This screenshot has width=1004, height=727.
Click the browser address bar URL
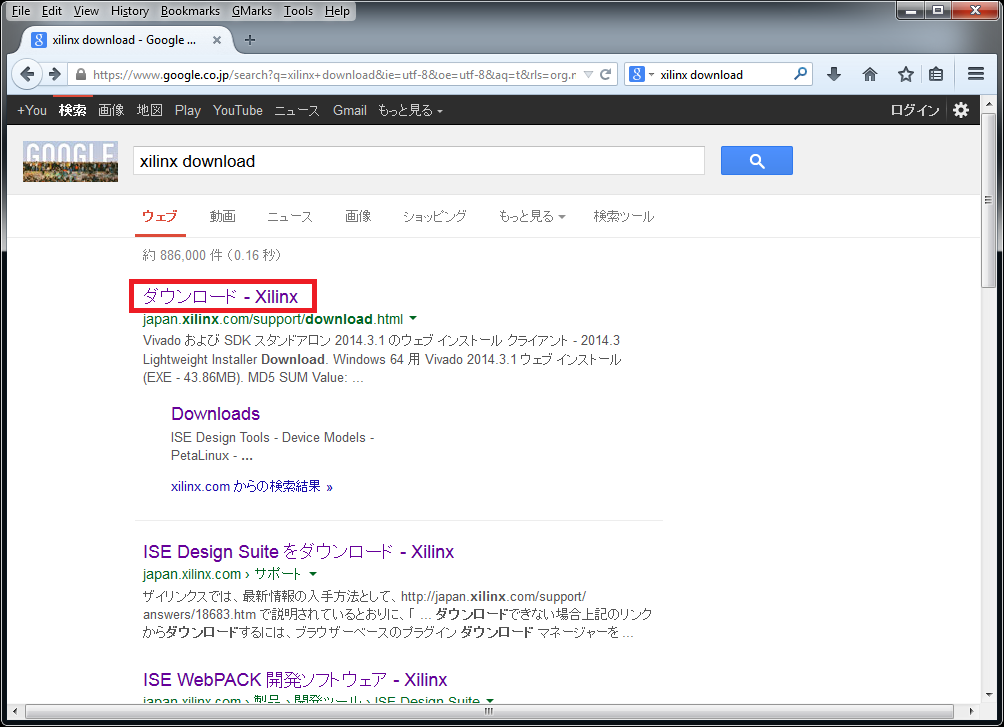point(334,75)
